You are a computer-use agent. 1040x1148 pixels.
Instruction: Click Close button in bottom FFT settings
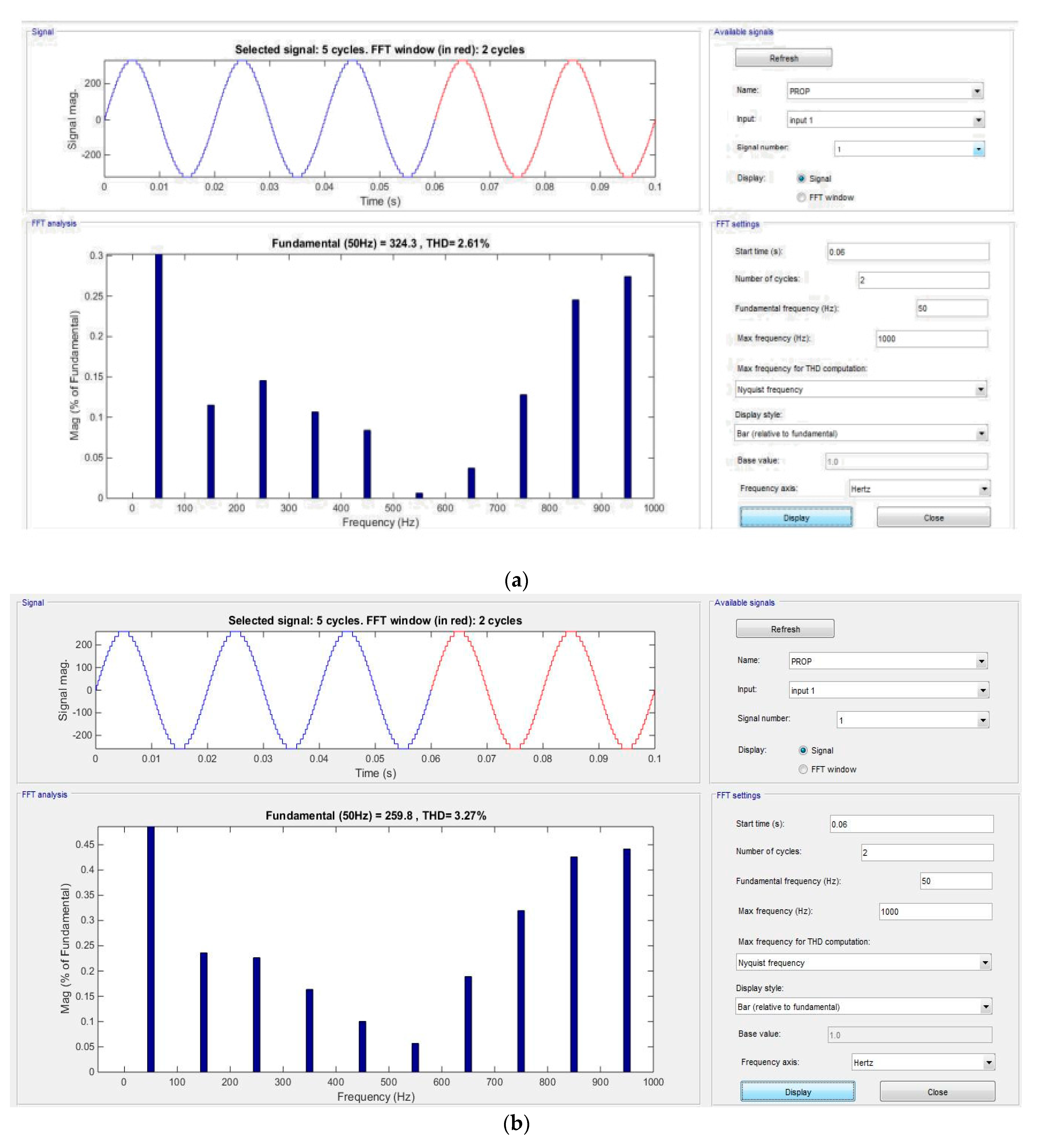click(937, 1092)
